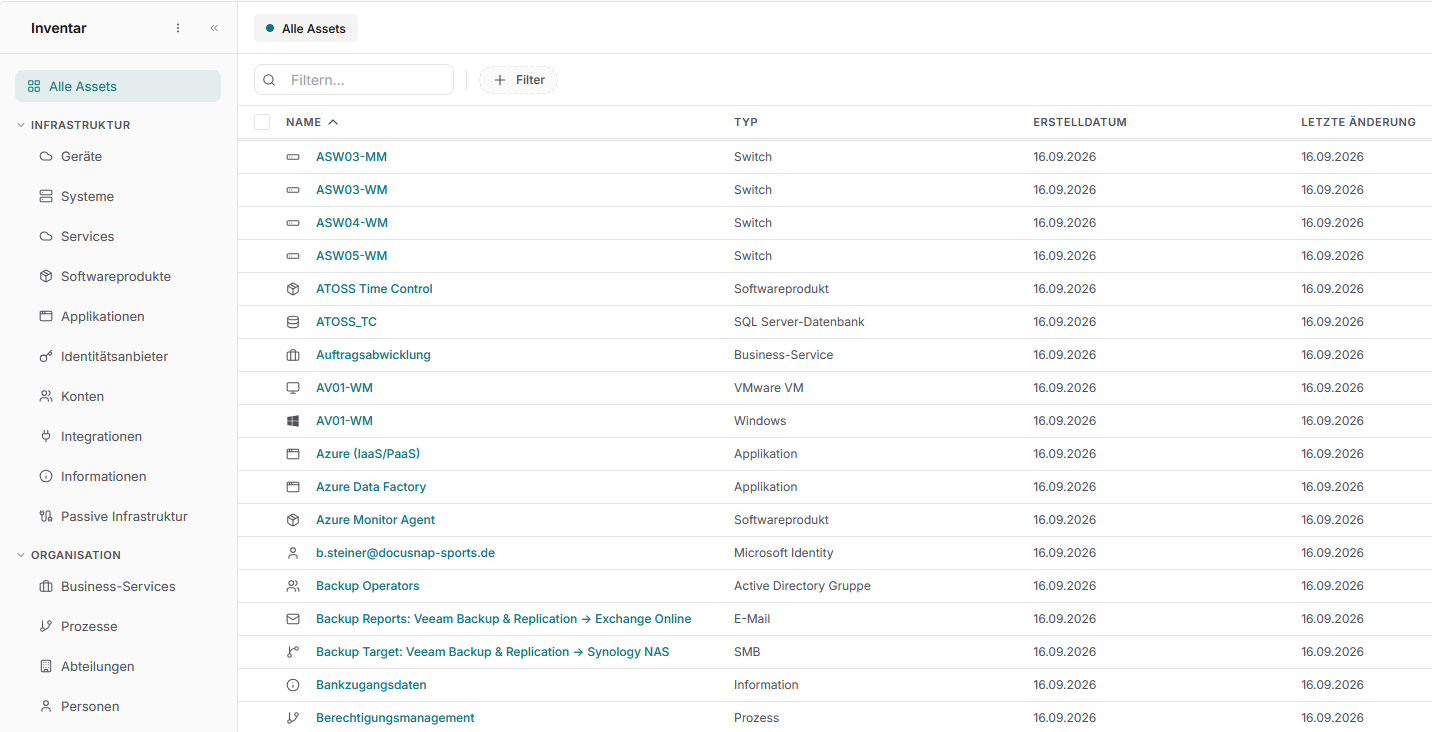Open Softwareprodukte in the sidebar
This screenshot has height=732, width=1432.
point(118,276)
